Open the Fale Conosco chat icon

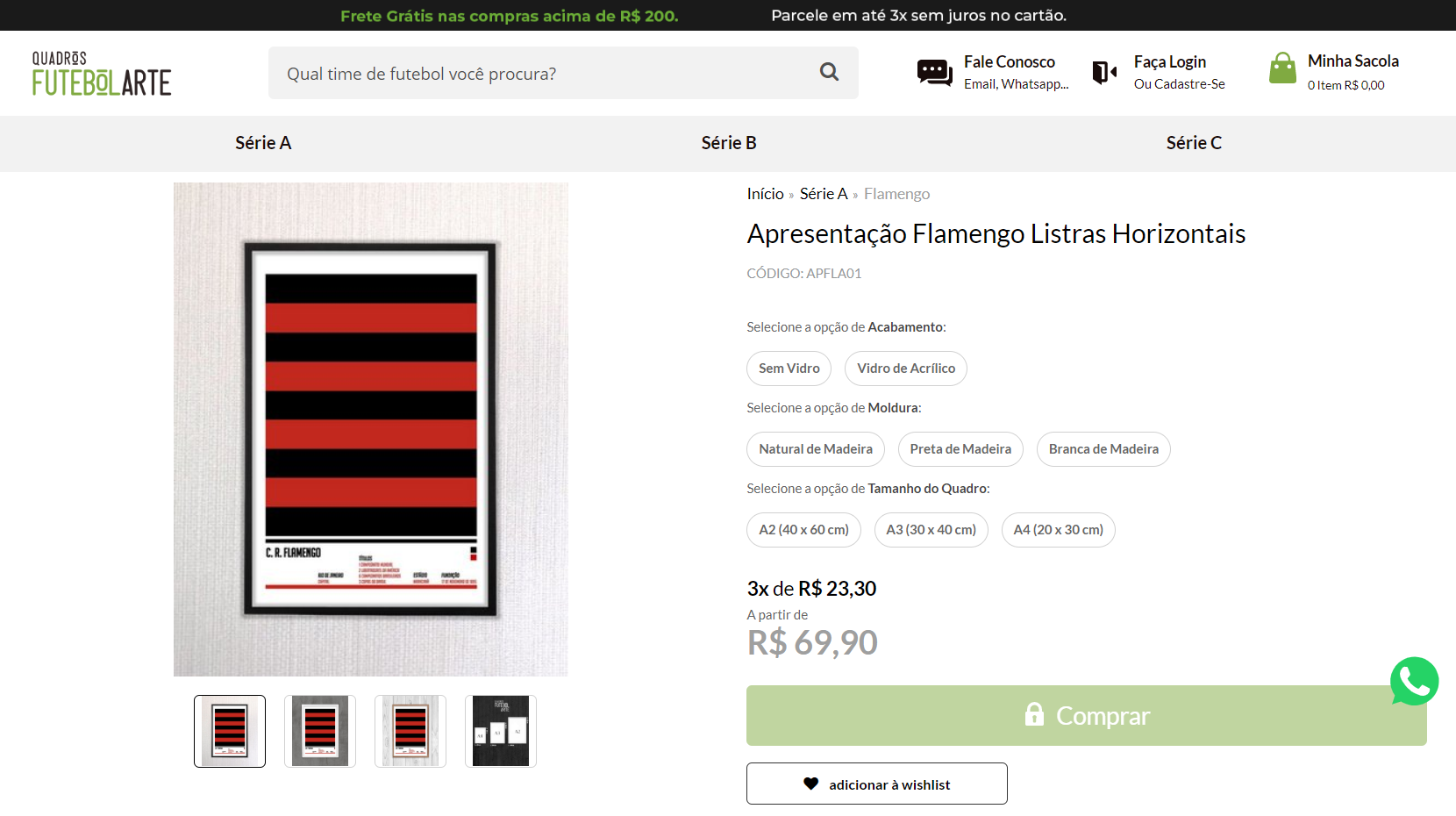tap(934, 73)
